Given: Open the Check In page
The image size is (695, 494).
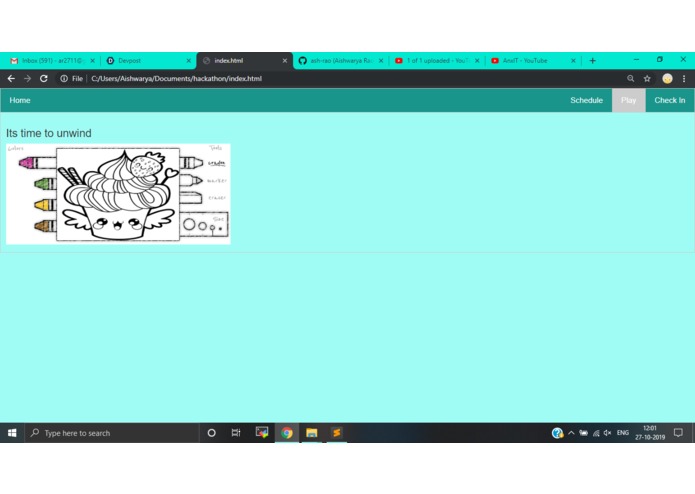Looking at the screenshot, I should [x=670, y=100].
